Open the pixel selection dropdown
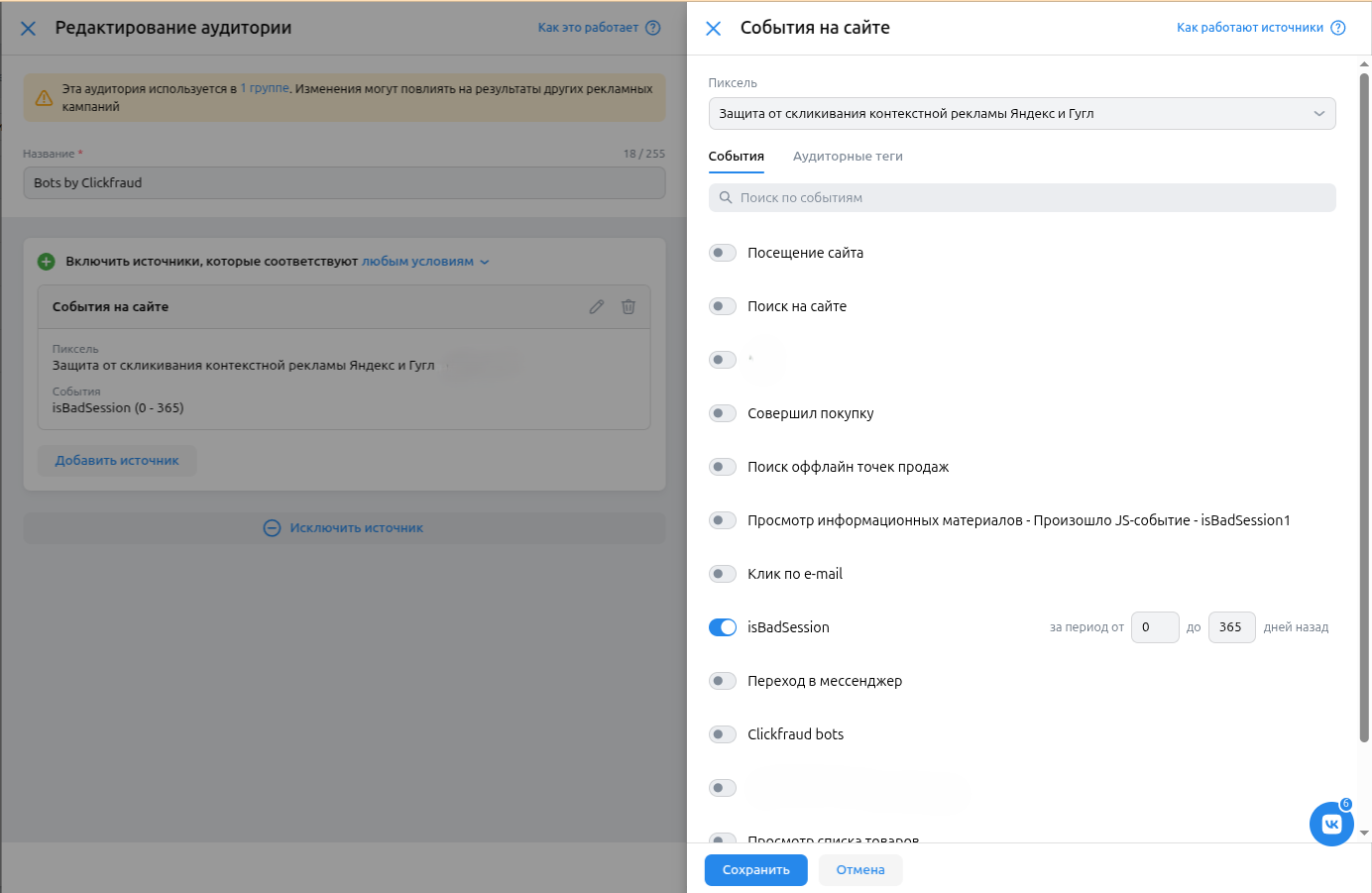 1022,113
